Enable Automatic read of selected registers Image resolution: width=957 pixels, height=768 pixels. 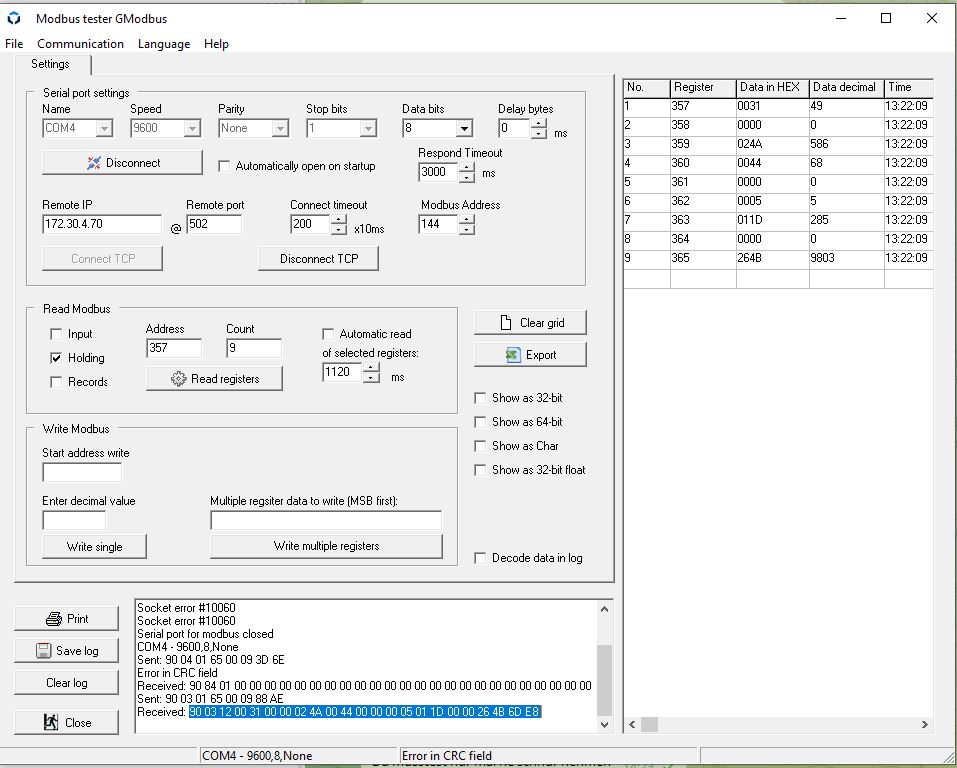coord(328,334)
